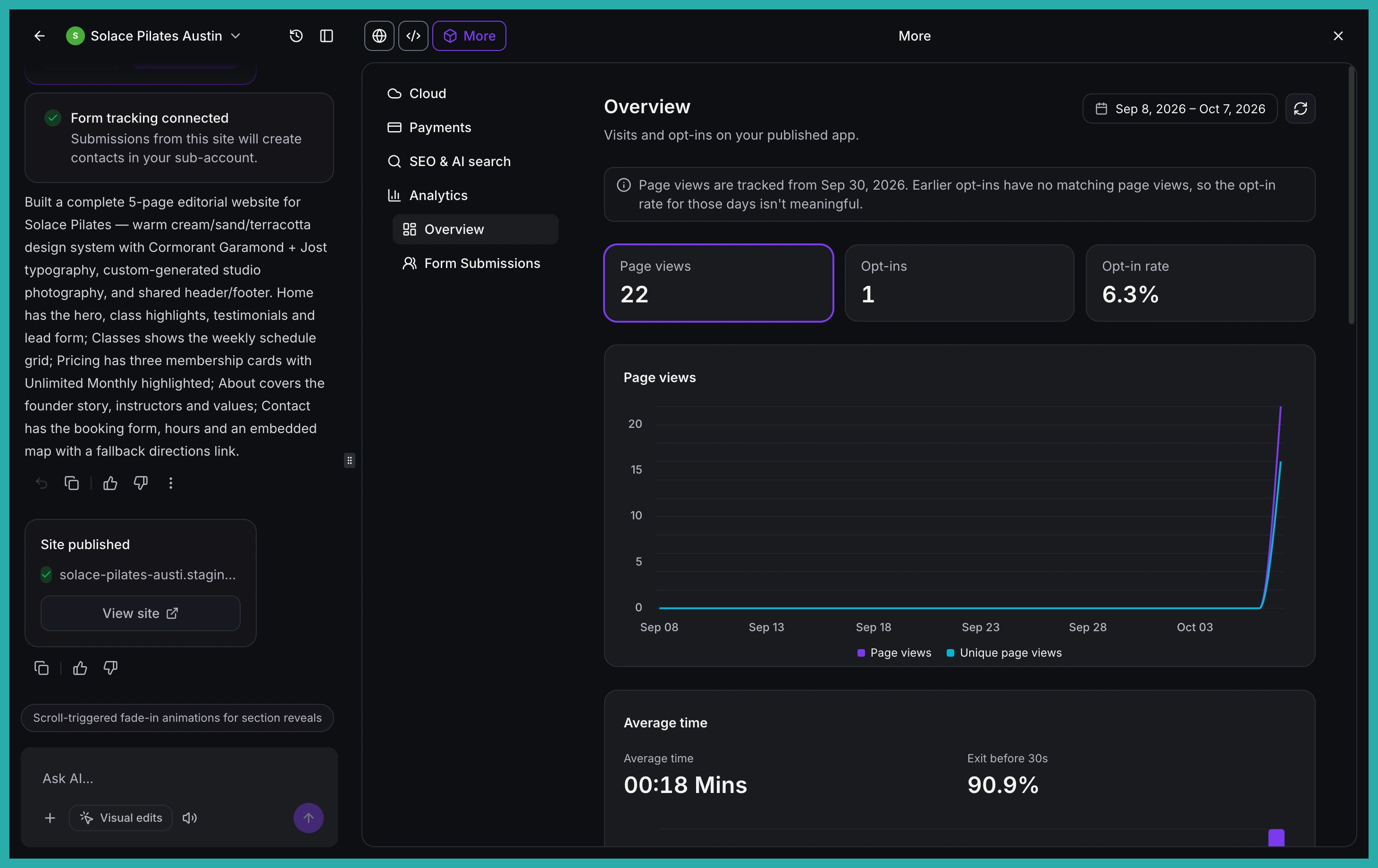Enable Visual edits mode
Image resolution: width=1378 pixels, height=868 pixels.
[x=121, y=818]
